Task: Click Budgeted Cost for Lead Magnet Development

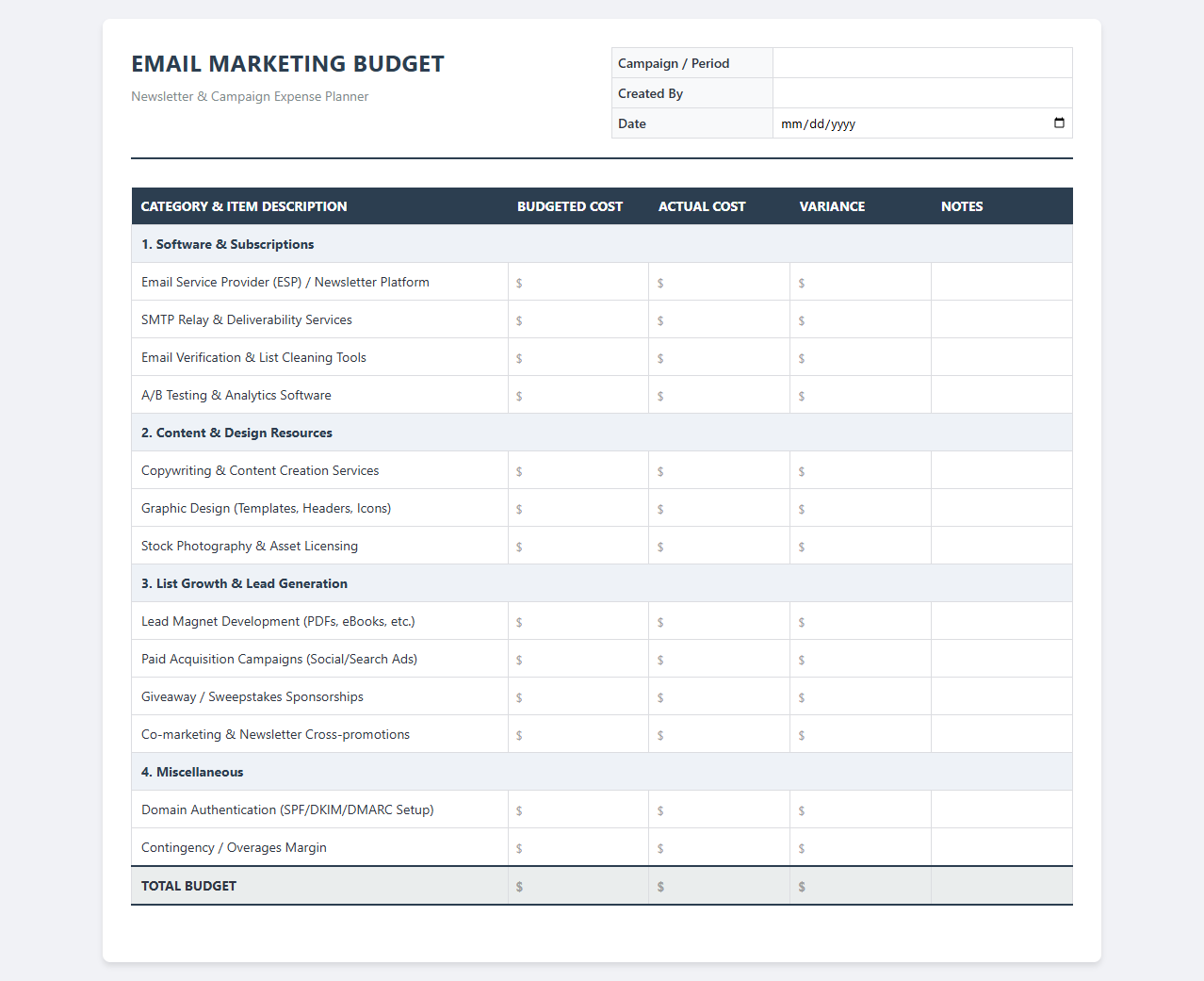Action: point(578,621)
